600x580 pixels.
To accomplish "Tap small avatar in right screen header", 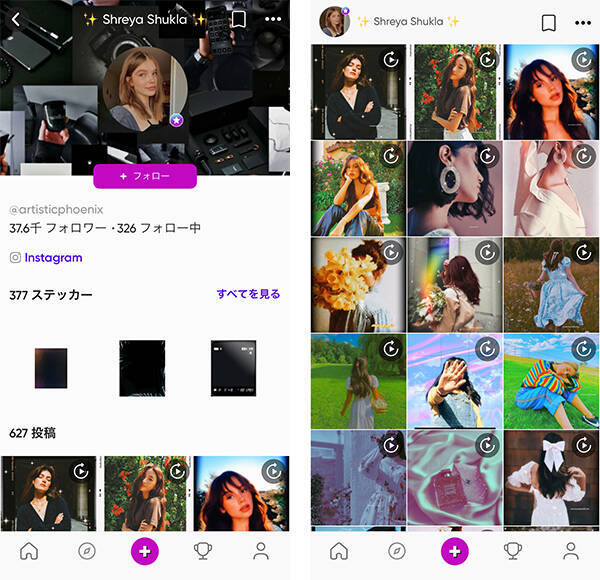I will [x=334, y=22].
